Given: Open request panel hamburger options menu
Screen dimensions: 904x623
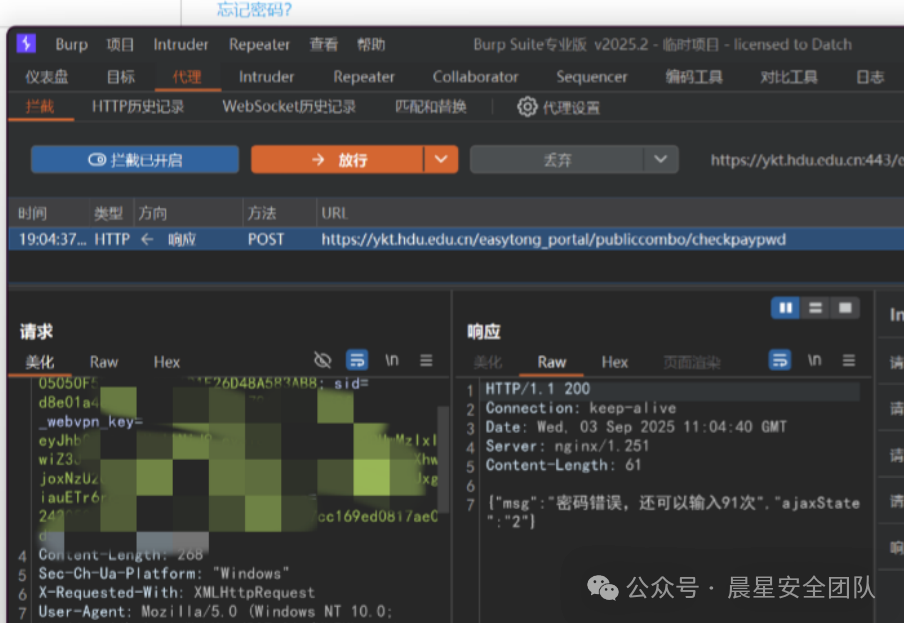Looking at the screenshot, I should (426, 361).
